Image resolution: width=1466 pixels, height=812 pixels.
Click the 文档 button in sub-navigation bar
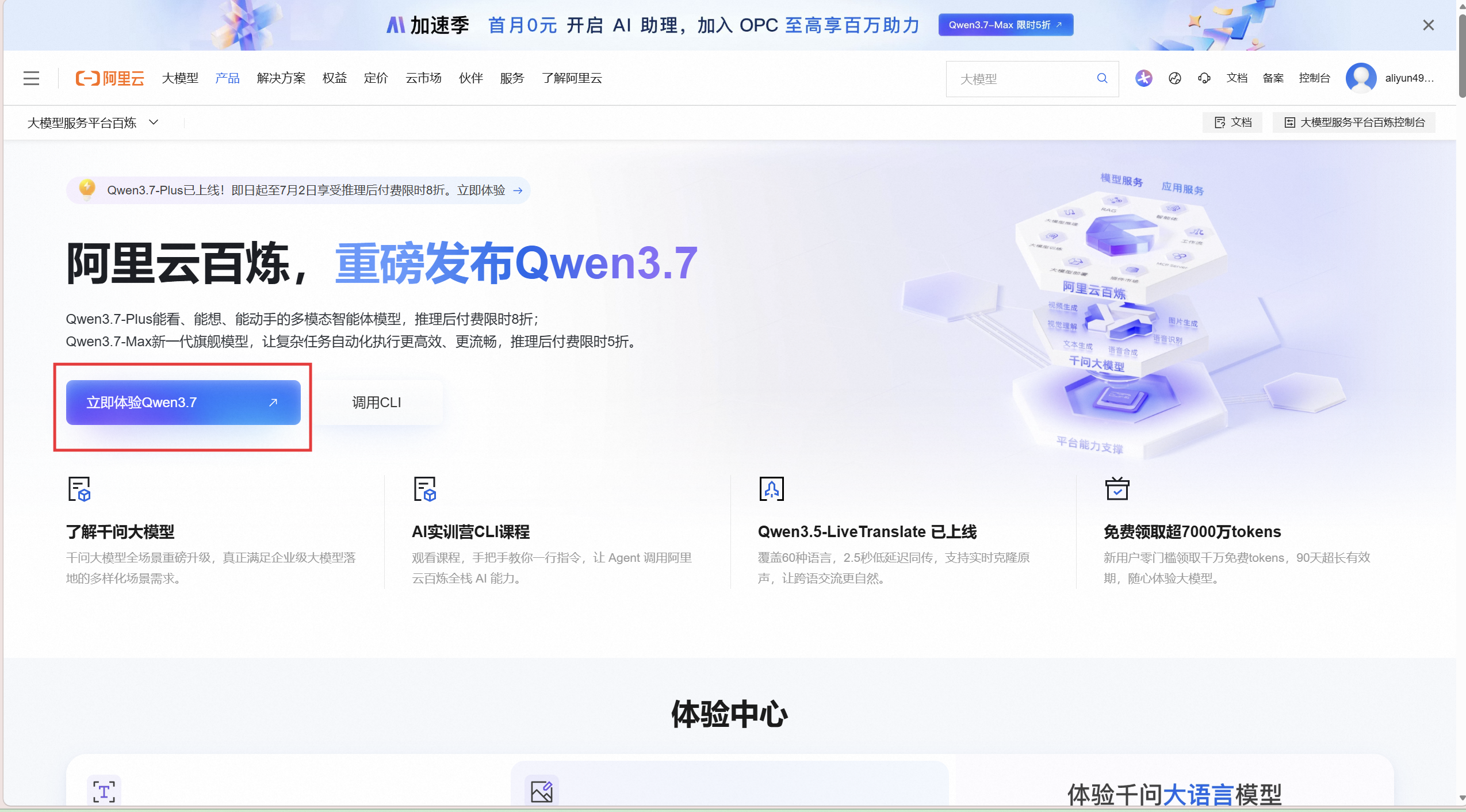point(1232,122)
